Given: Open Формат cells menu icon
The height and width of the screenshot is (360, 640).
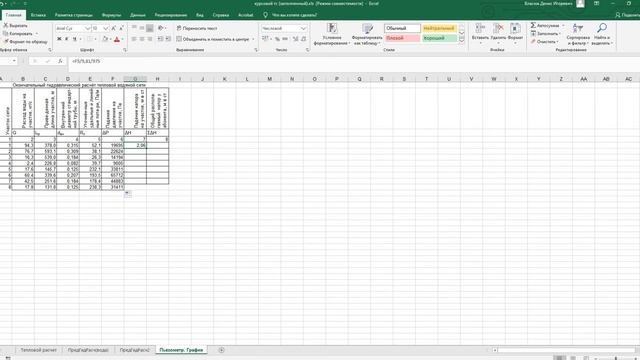Looking at the screenshot, I should [515, 29].
